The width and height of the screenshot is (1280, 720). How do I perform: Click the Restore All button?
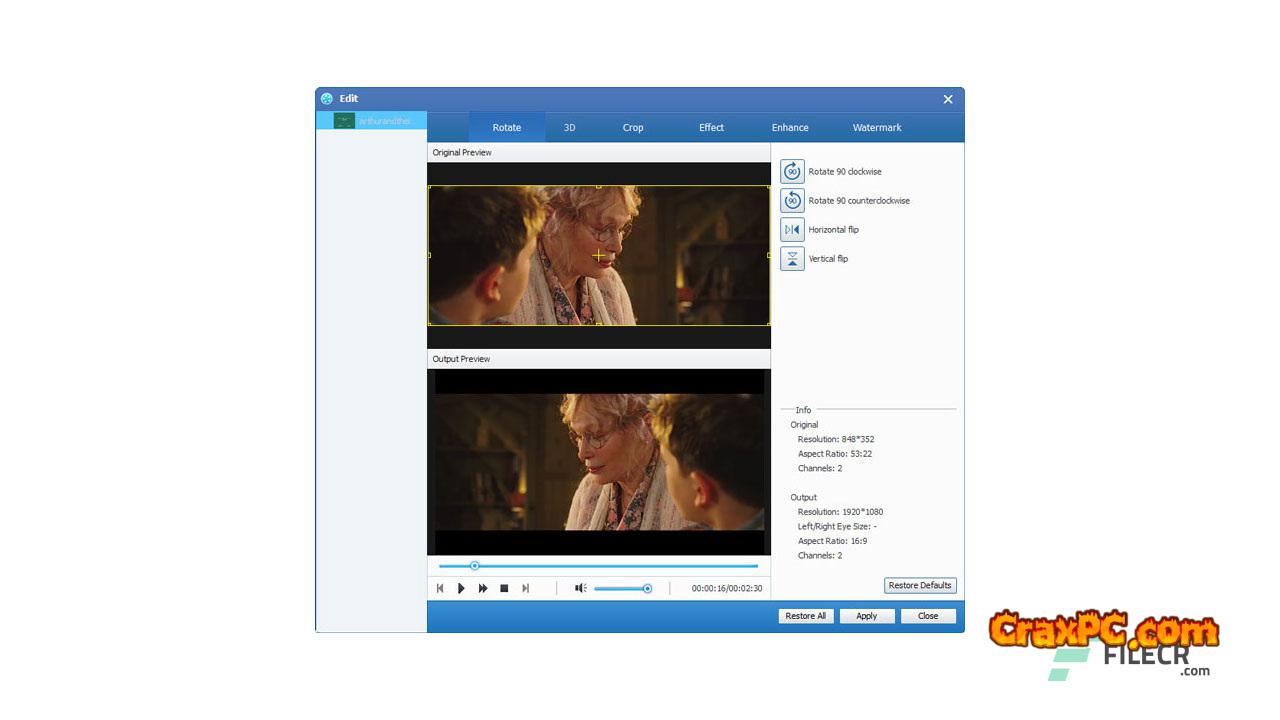click(806, 616)
